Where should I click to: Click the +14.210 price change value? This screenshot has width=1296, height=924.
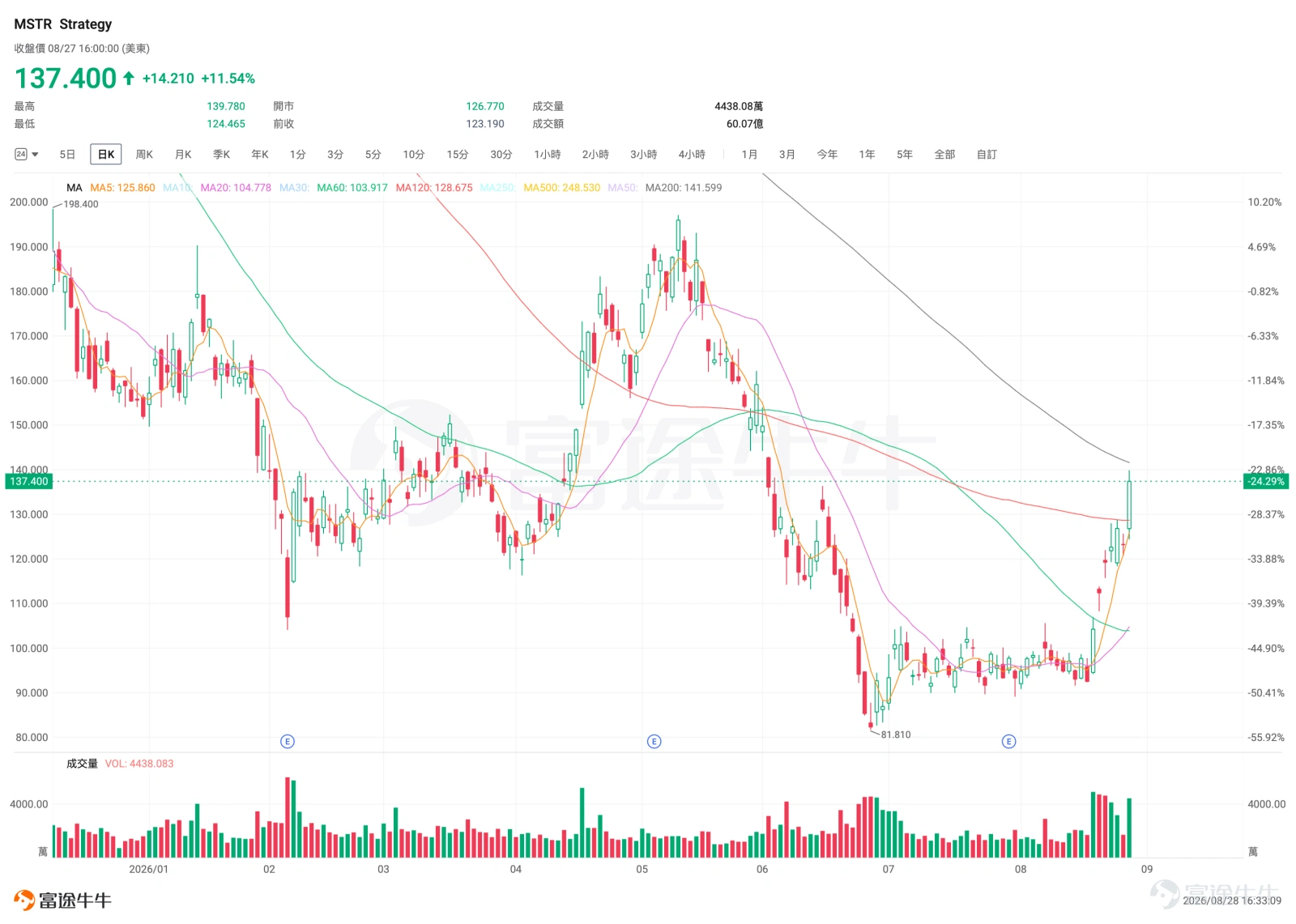point(168,79)
